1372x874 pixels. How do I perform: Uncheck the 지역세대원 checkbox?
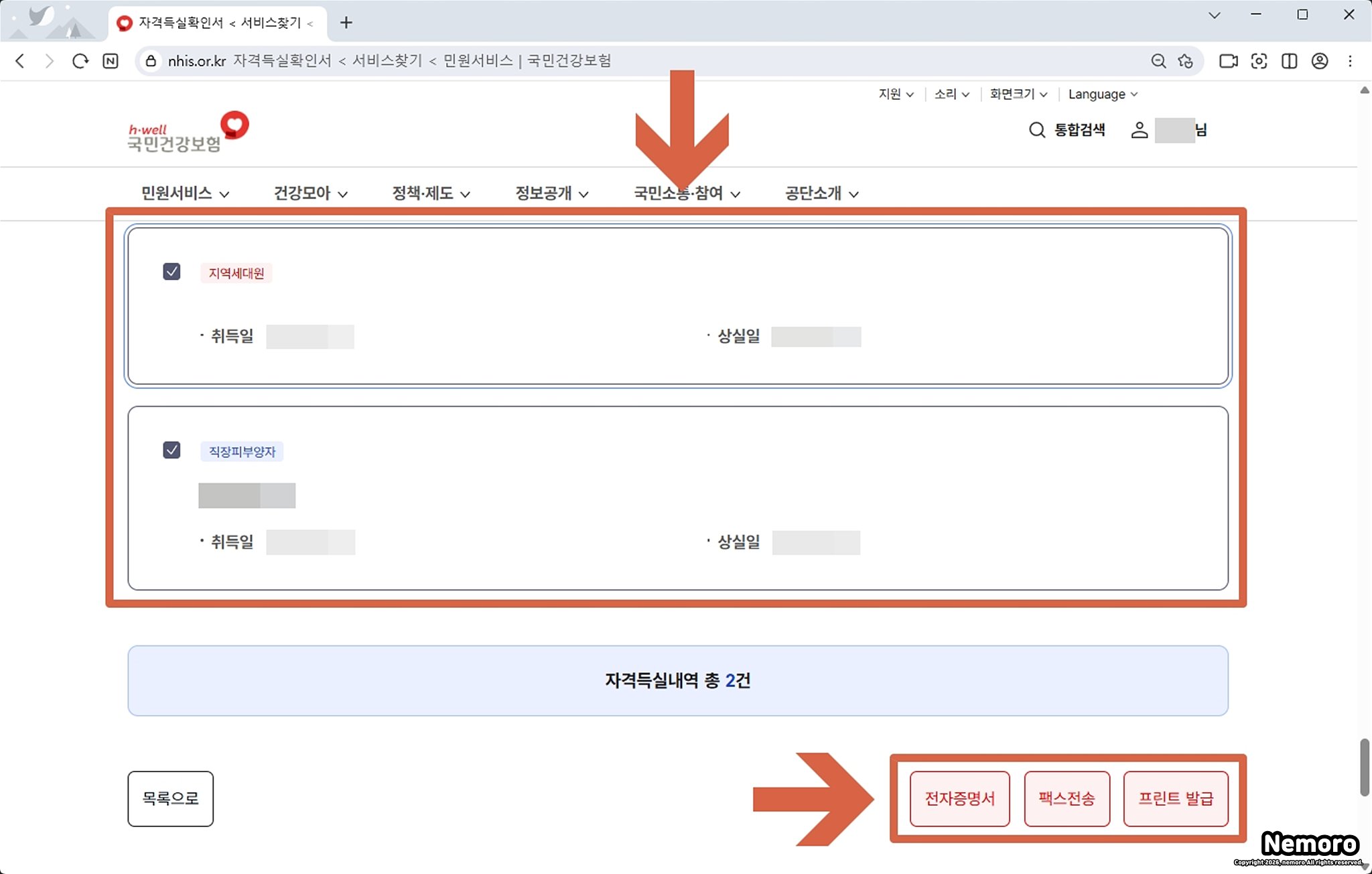pyautogui.click(x=171, y=271)
